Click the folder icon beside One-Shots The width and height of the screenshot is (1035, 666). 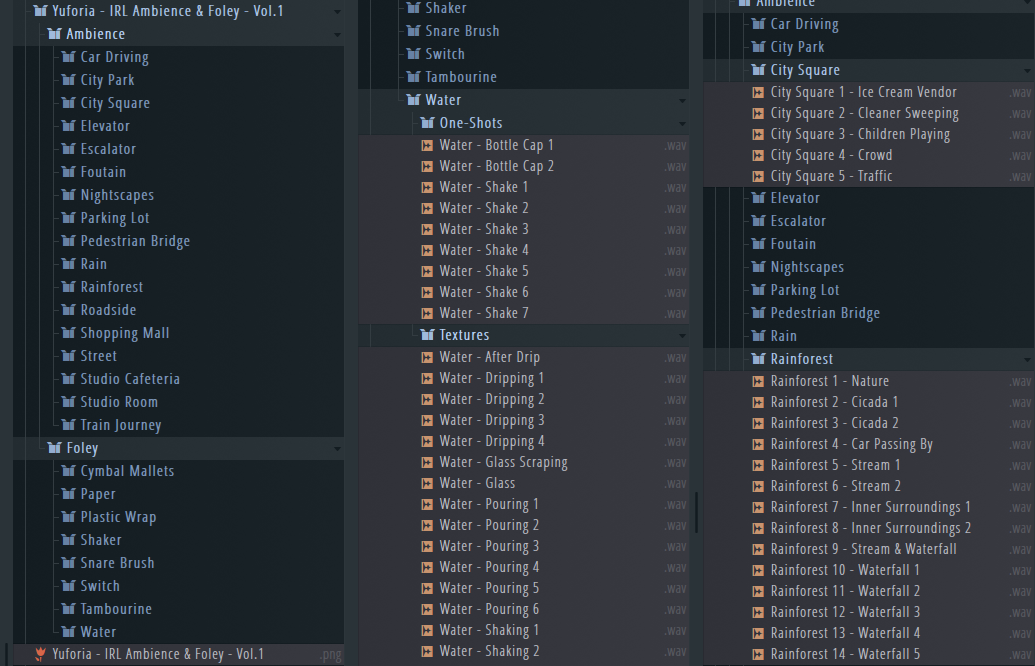(428, 123)
